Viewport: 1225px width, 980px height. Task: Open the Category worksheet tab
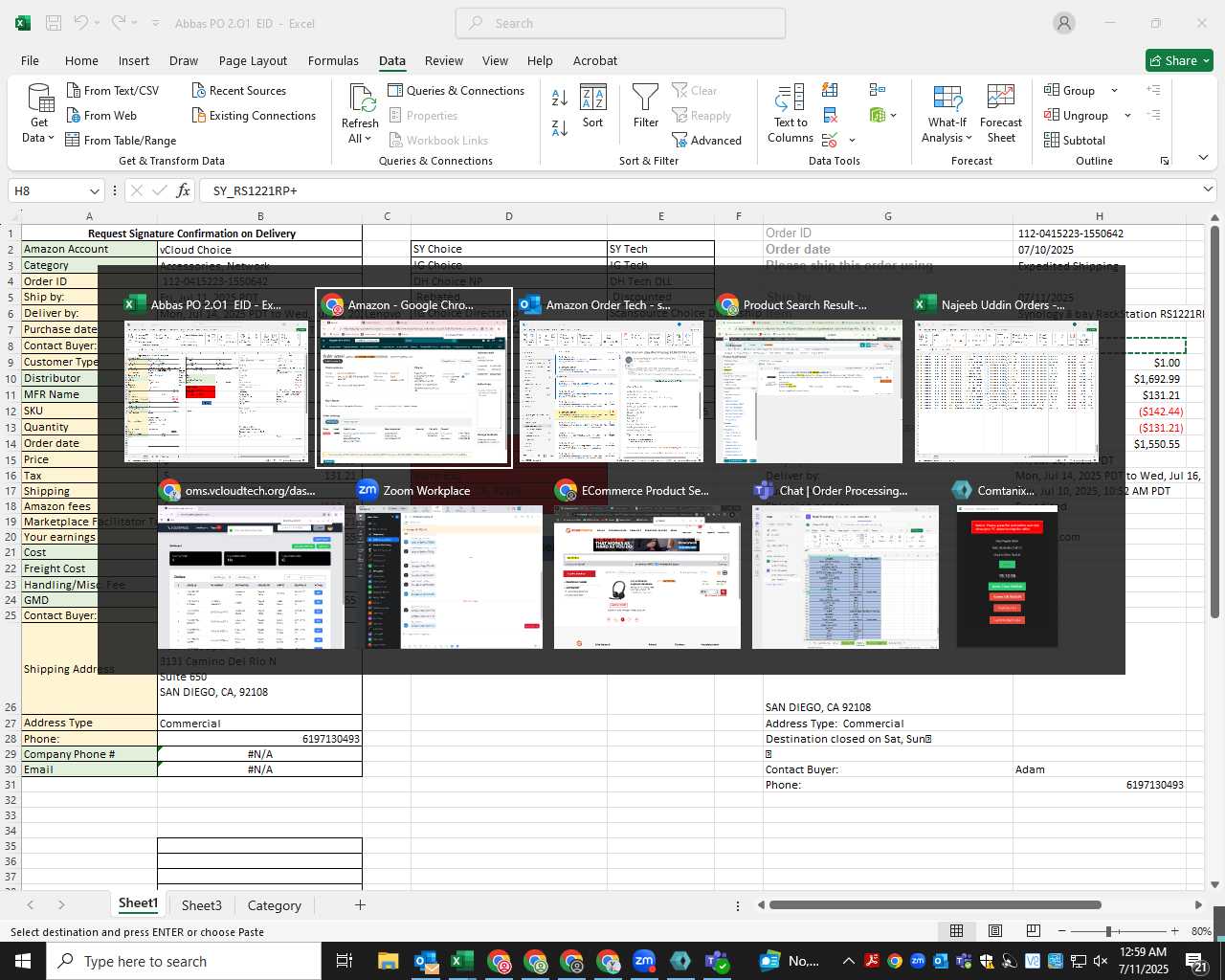274,905
